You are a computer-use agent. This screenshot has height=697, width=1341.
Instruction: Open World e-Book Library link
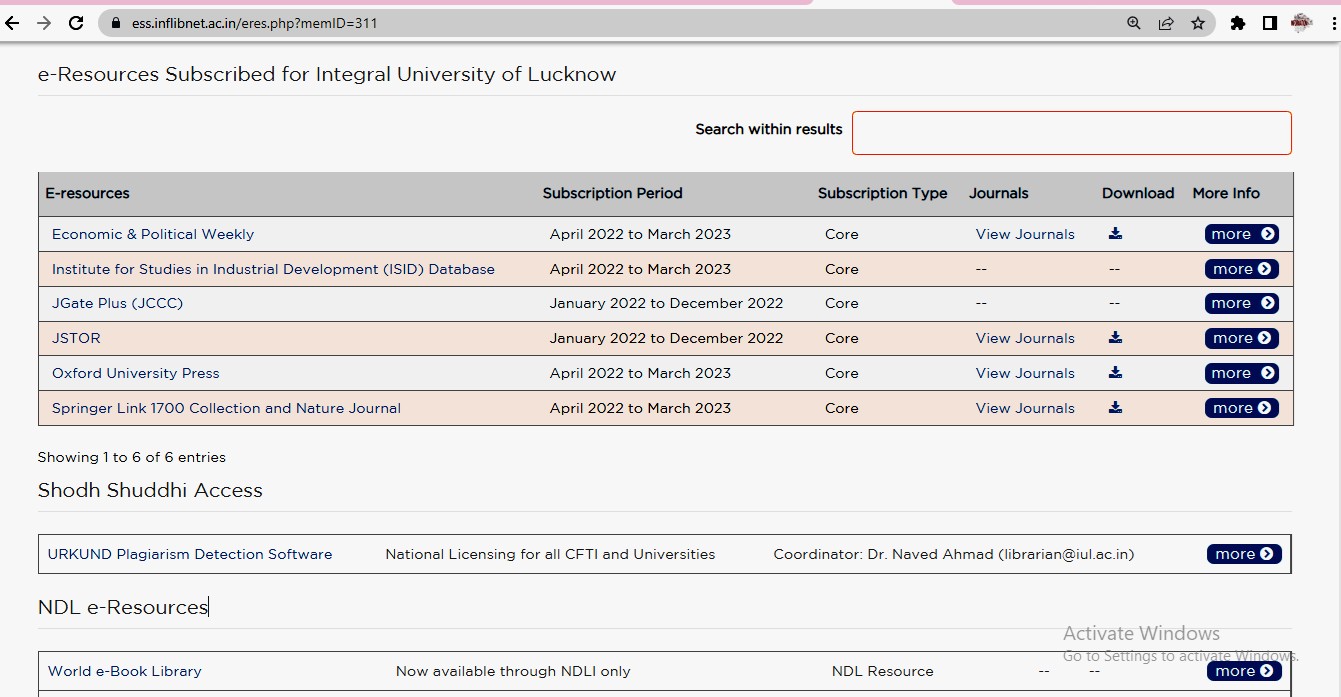(x=125, y=671)
